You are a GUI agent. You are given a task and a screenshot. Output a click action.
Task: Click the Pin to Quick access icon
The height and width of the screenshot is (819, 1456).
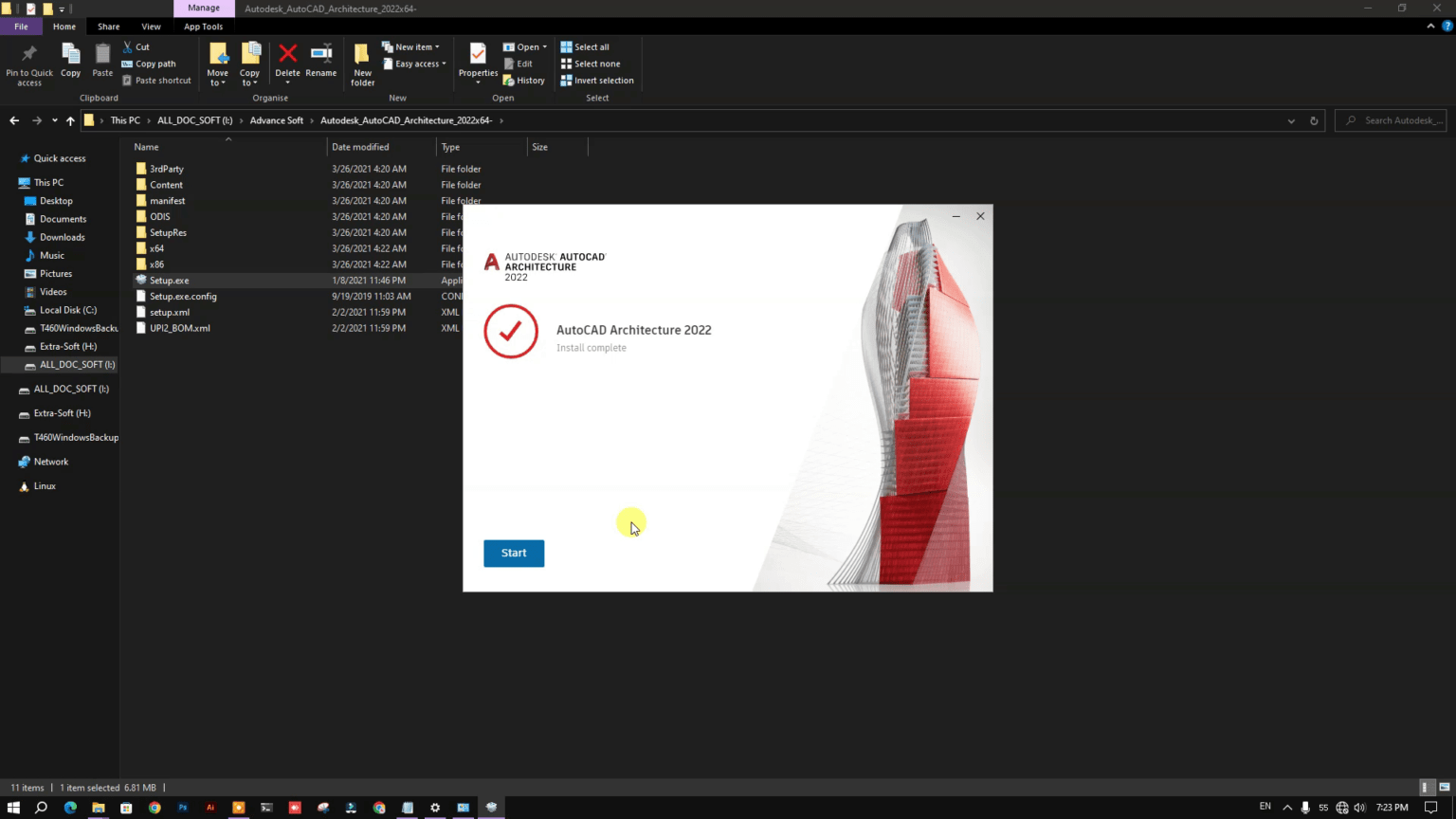click(x=28, y=59)
